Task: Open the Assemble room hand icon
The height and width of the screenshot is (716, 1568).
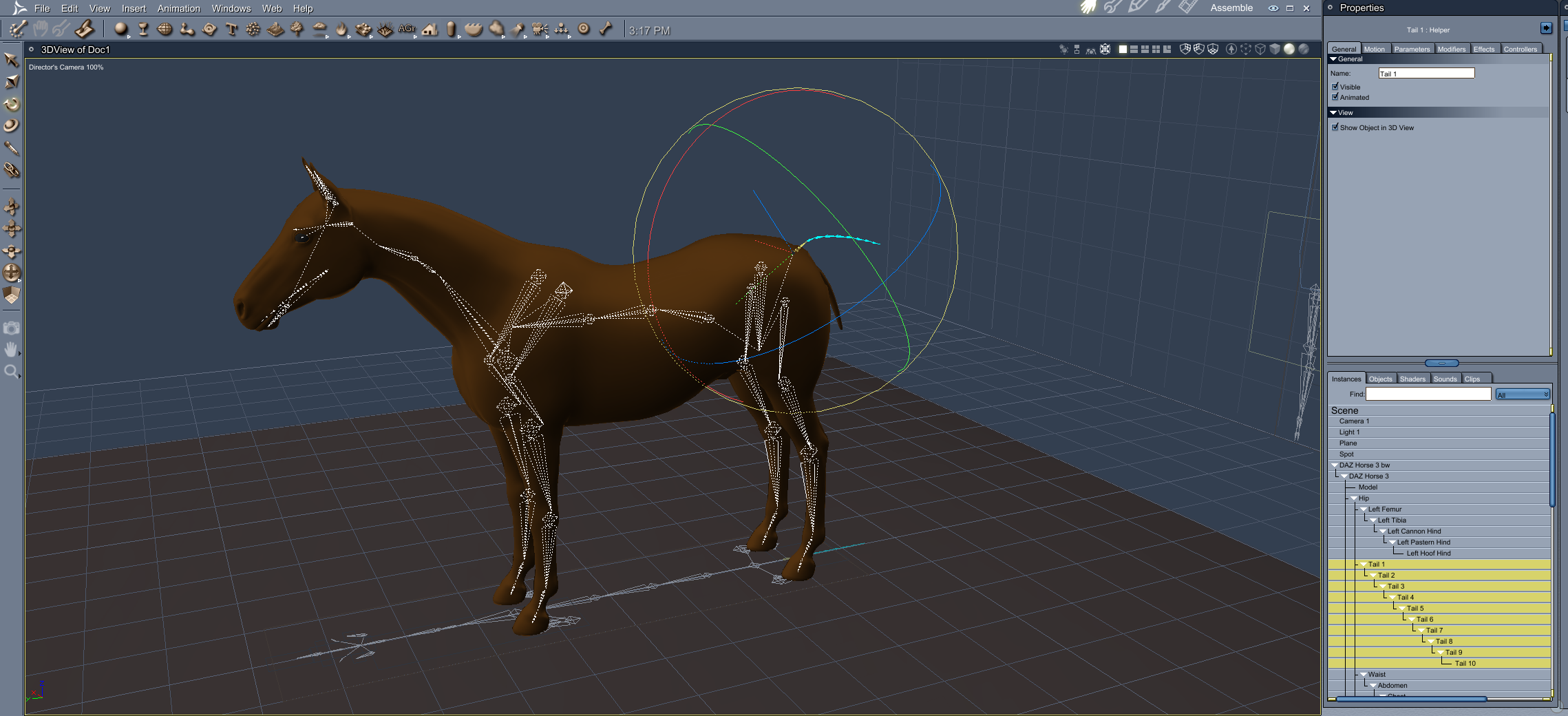Action: tap(1088, 8)
